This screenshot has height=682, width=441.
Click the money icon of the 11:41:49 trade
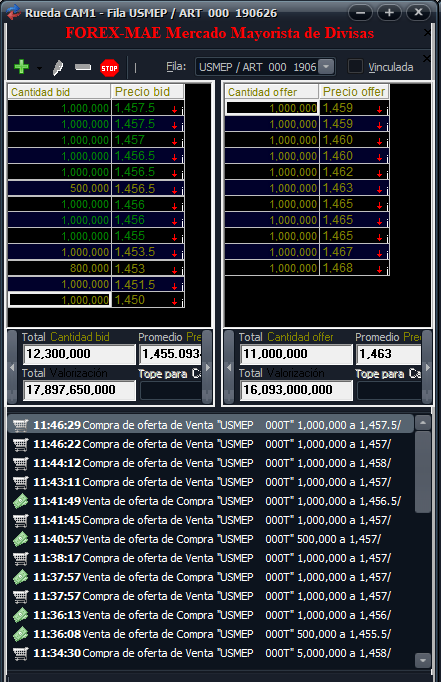(20, 501)
